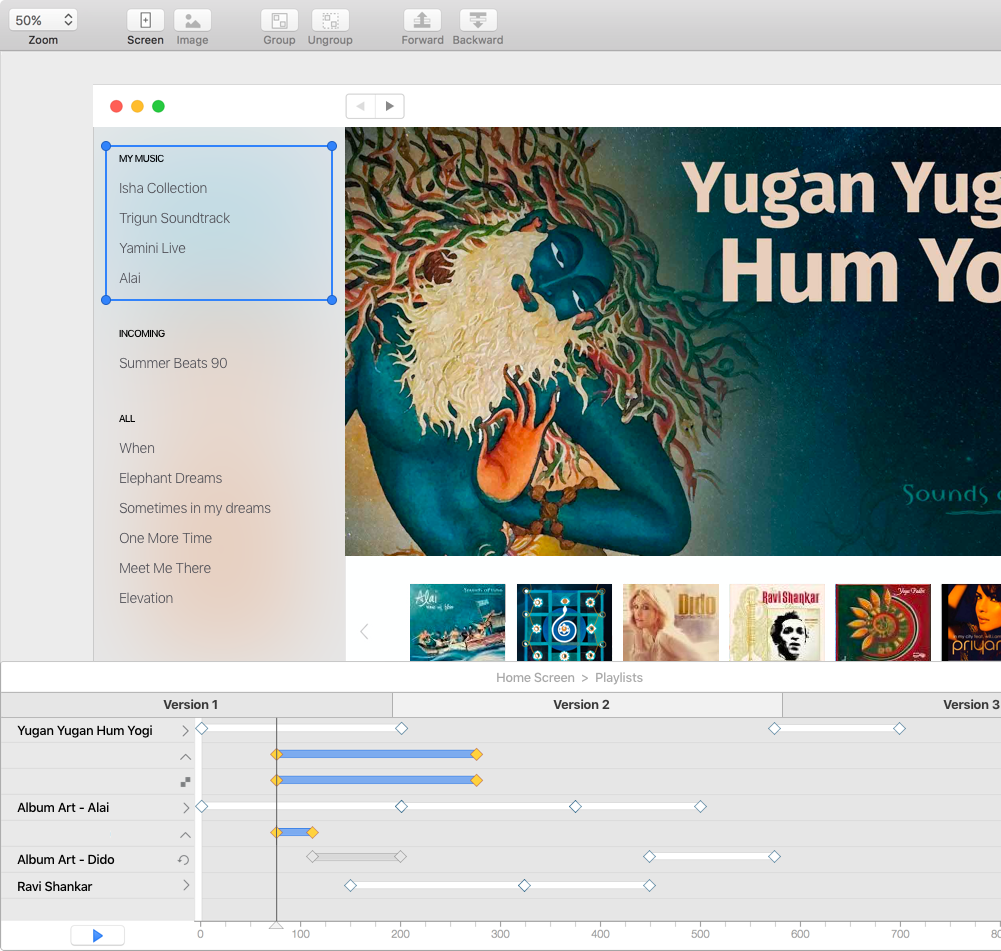The image size is (1001, 951).
Task: Expand the Ravi Shankar timeline row
Action: [185, 886]
